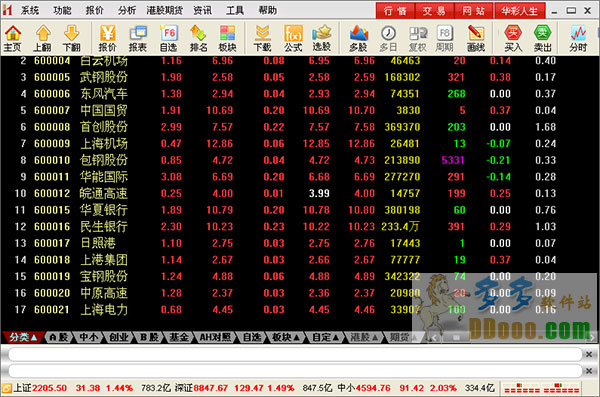Select the B股 tab
The width and height of the screenshot is (600, 397).
pos(149,337)
